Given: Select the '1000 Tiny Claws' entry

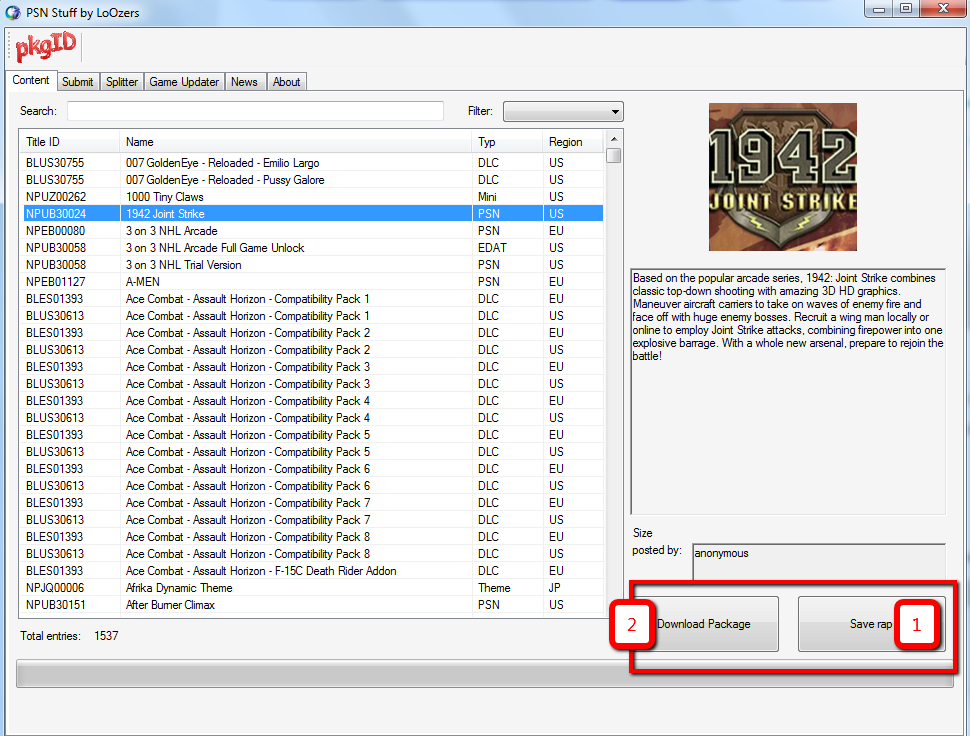Looking at the screenshot, I should point(311,197).
